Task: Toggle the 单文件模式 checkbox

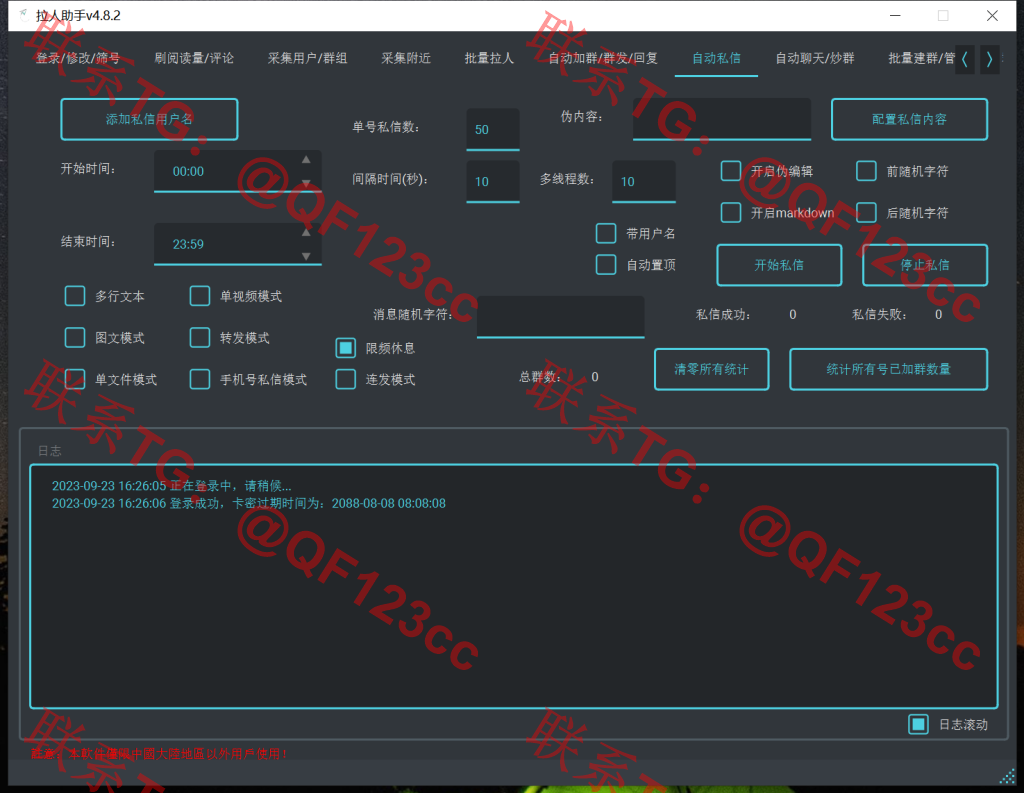Action: tap(75, 380)
